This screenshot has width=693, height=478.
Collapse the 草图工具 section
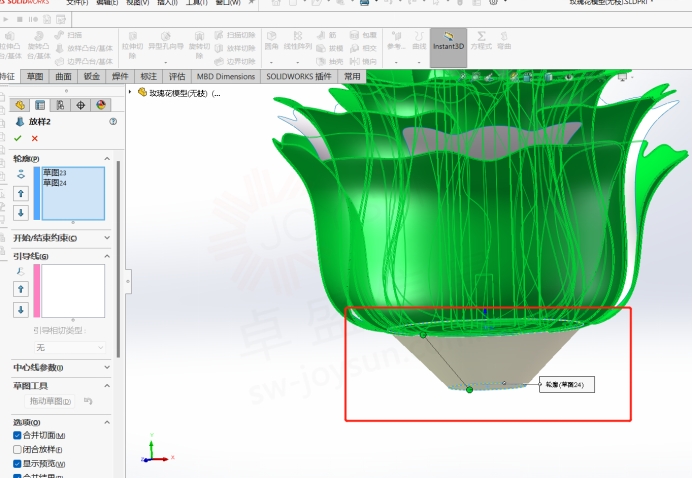[x=107, y=386]
